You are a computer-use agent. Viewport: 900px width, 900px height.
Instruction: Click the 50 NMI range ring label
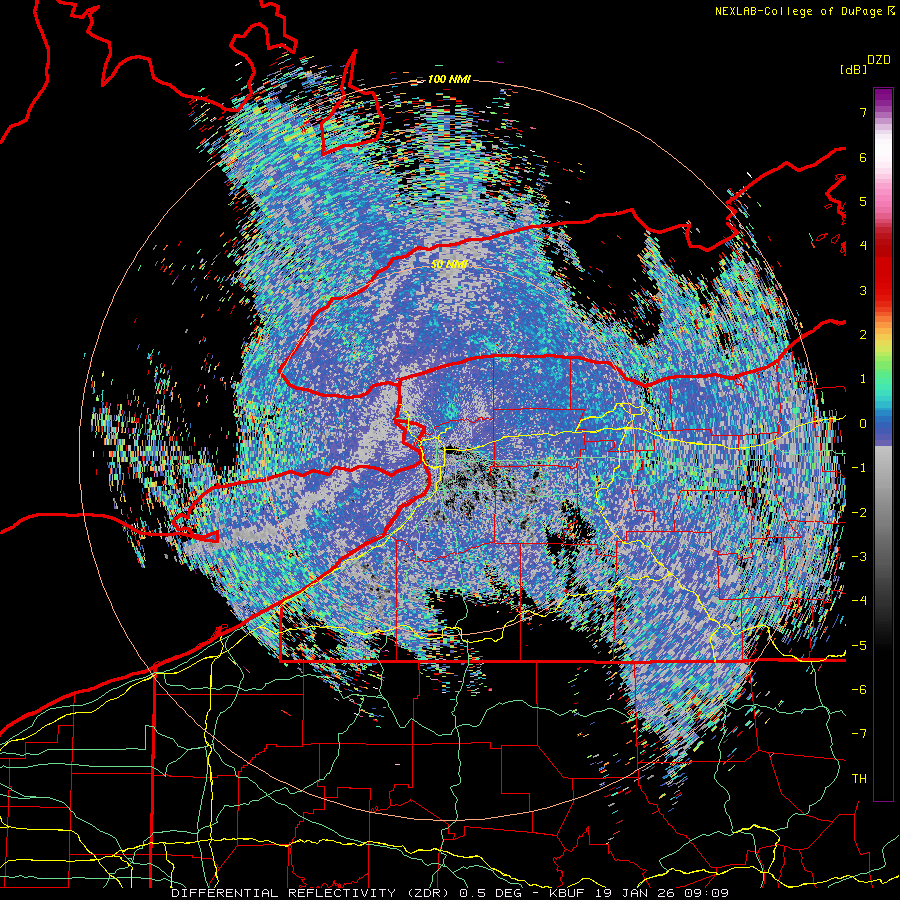[449, 265]
